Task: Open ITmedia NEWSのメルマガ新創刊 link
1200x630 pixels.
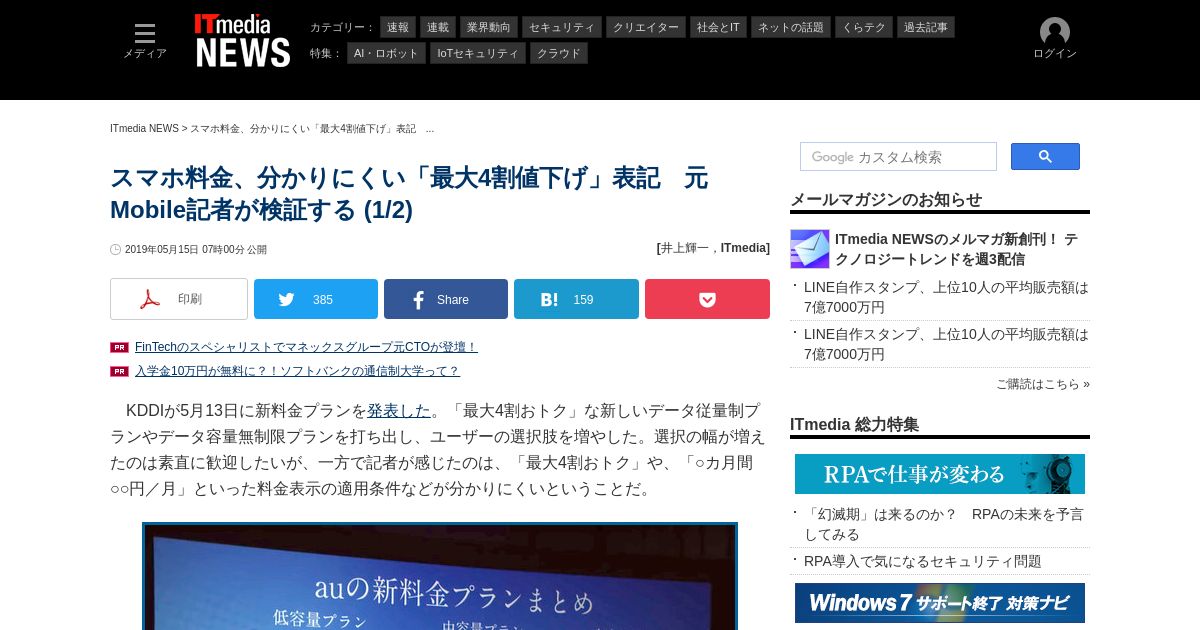Action: 956,249
